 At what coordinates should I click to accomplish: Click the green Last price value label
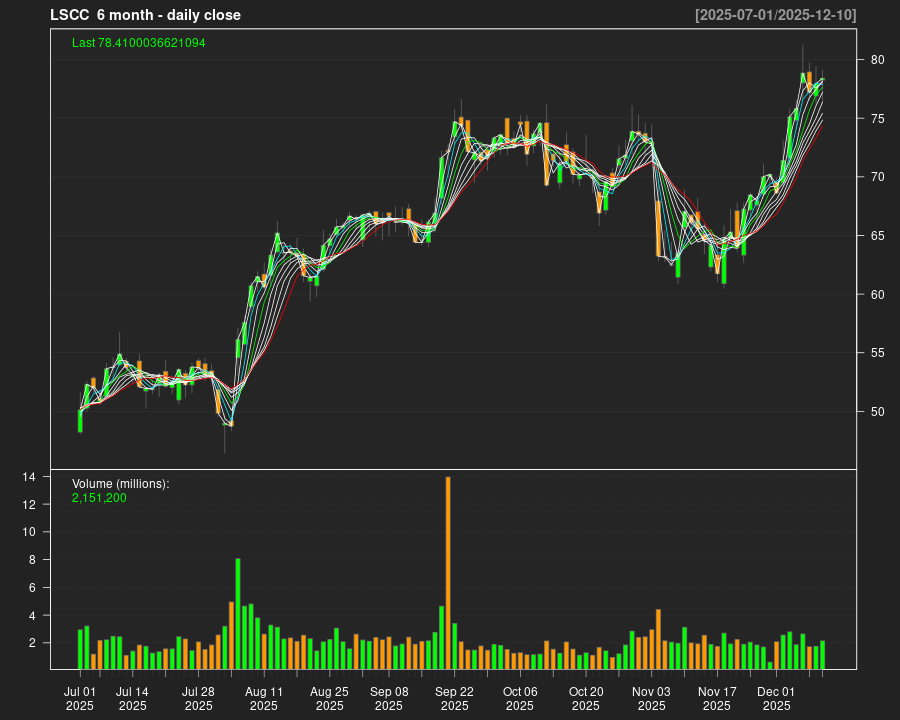139,43
